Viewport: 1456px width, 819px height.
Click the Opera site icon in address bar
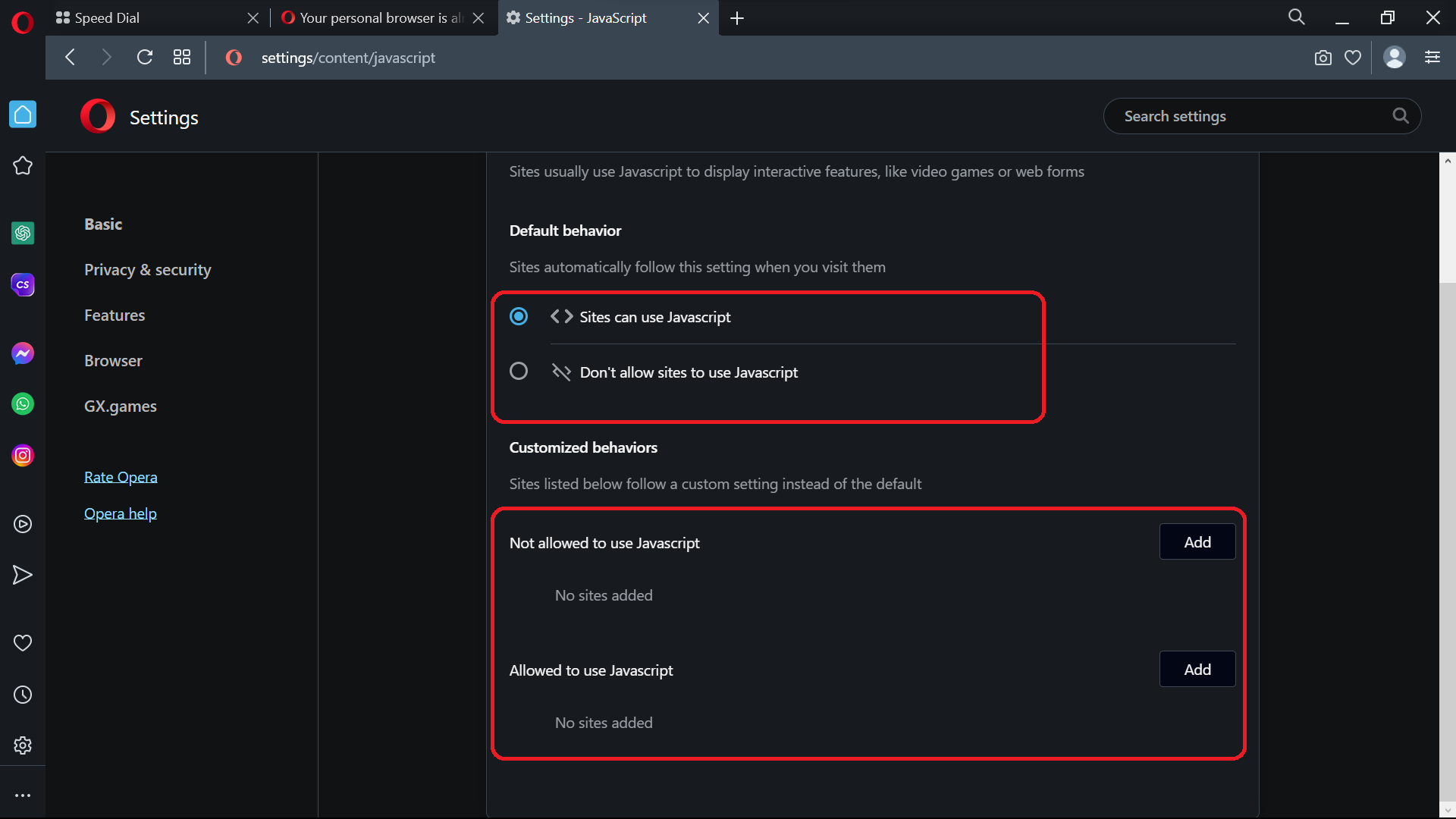point(234,58)
